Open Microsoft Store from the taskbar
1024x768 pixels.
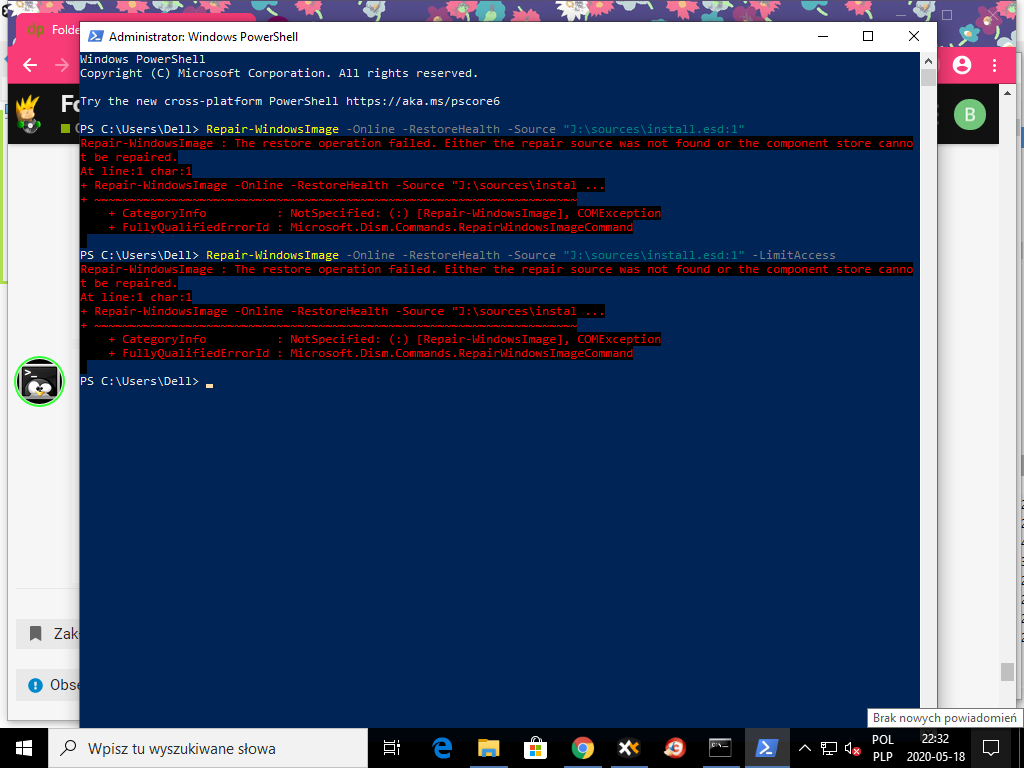[x=535, y=748]
